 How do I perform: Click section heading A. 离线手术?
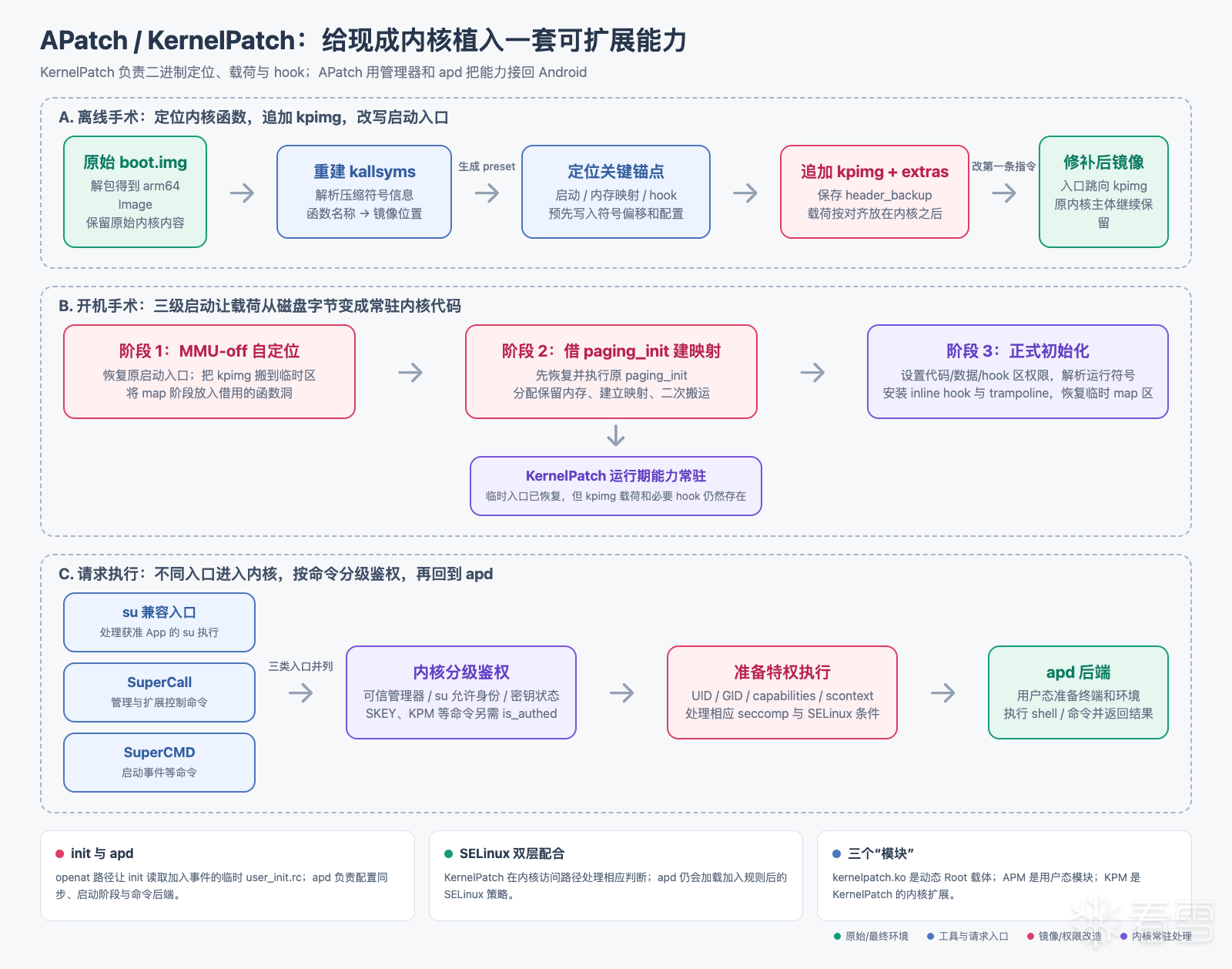pyautogui.click(x=253, y=117)
